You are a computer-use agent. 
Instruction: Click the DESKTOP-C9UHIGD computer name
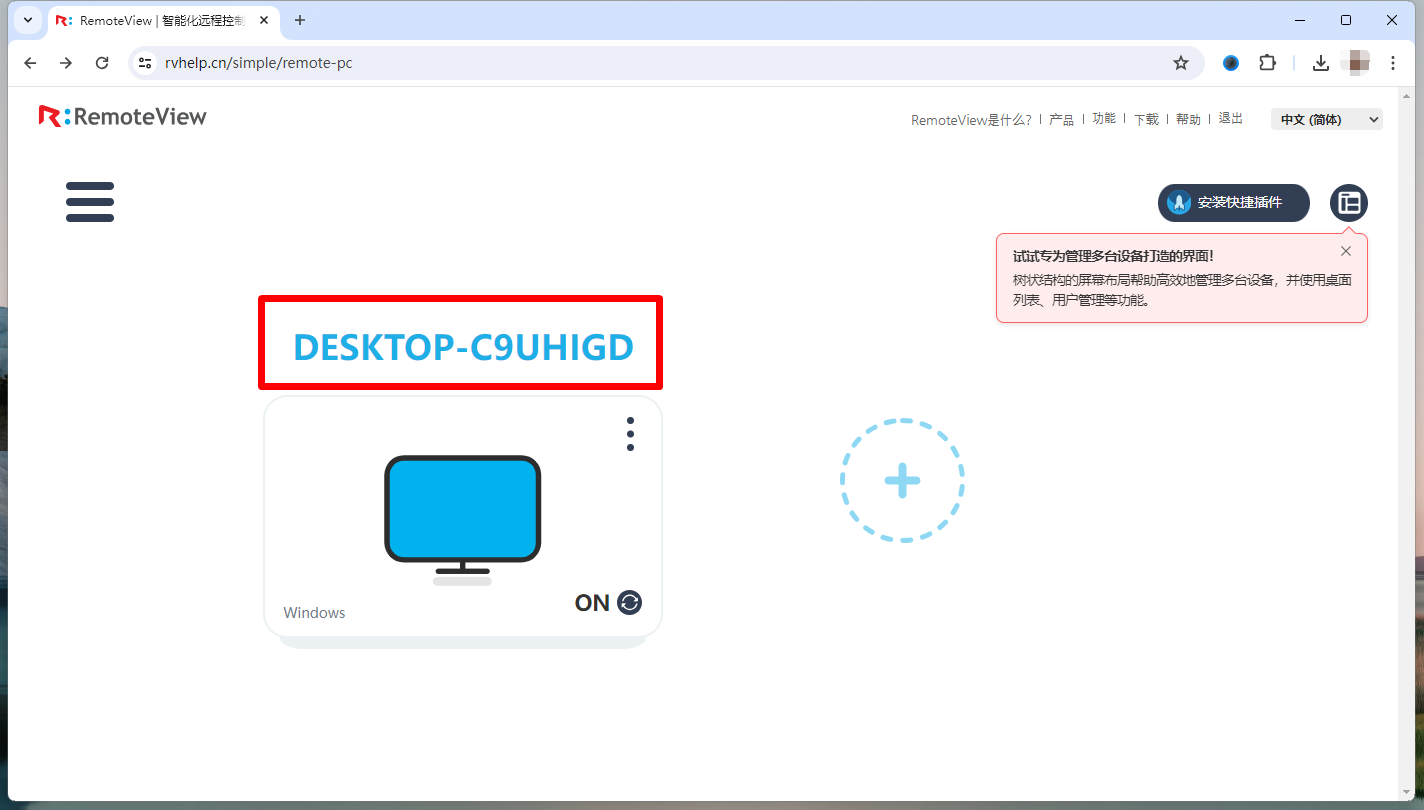pyautogui.click(x=463, y=347)
